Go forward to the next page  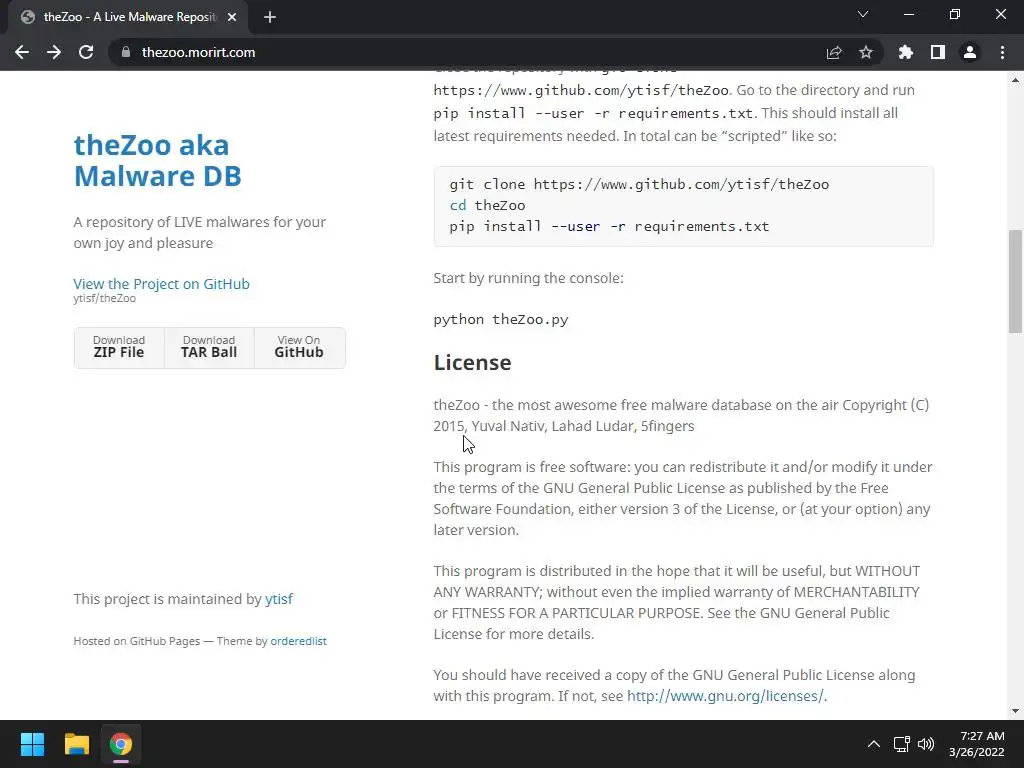click(x=54, y=52)
